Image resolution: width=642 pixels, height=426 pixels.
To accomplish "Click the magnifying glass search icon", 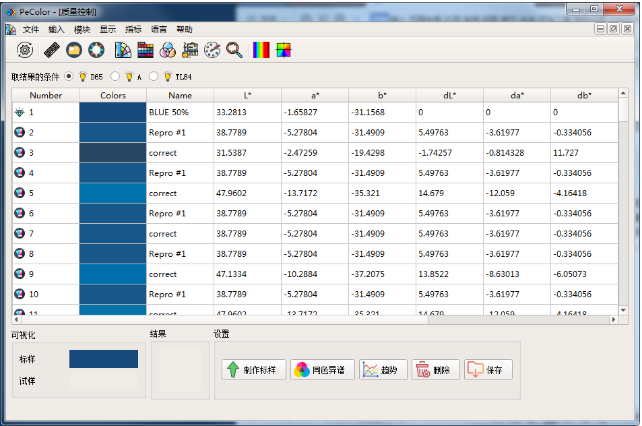I will click(234, 50).
